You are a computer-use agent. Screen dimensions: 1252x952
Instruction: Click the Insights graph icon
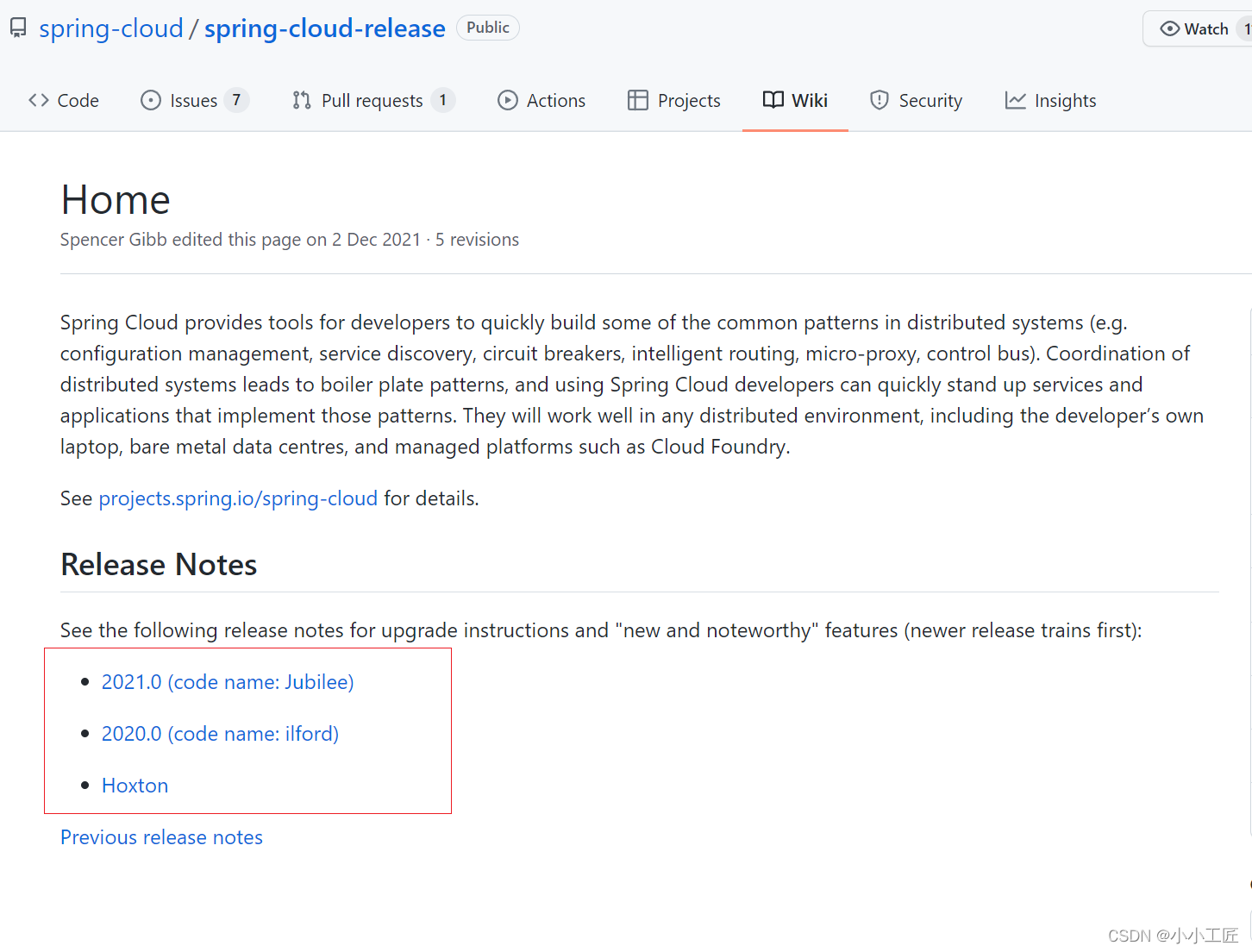tap(1015, 101)
